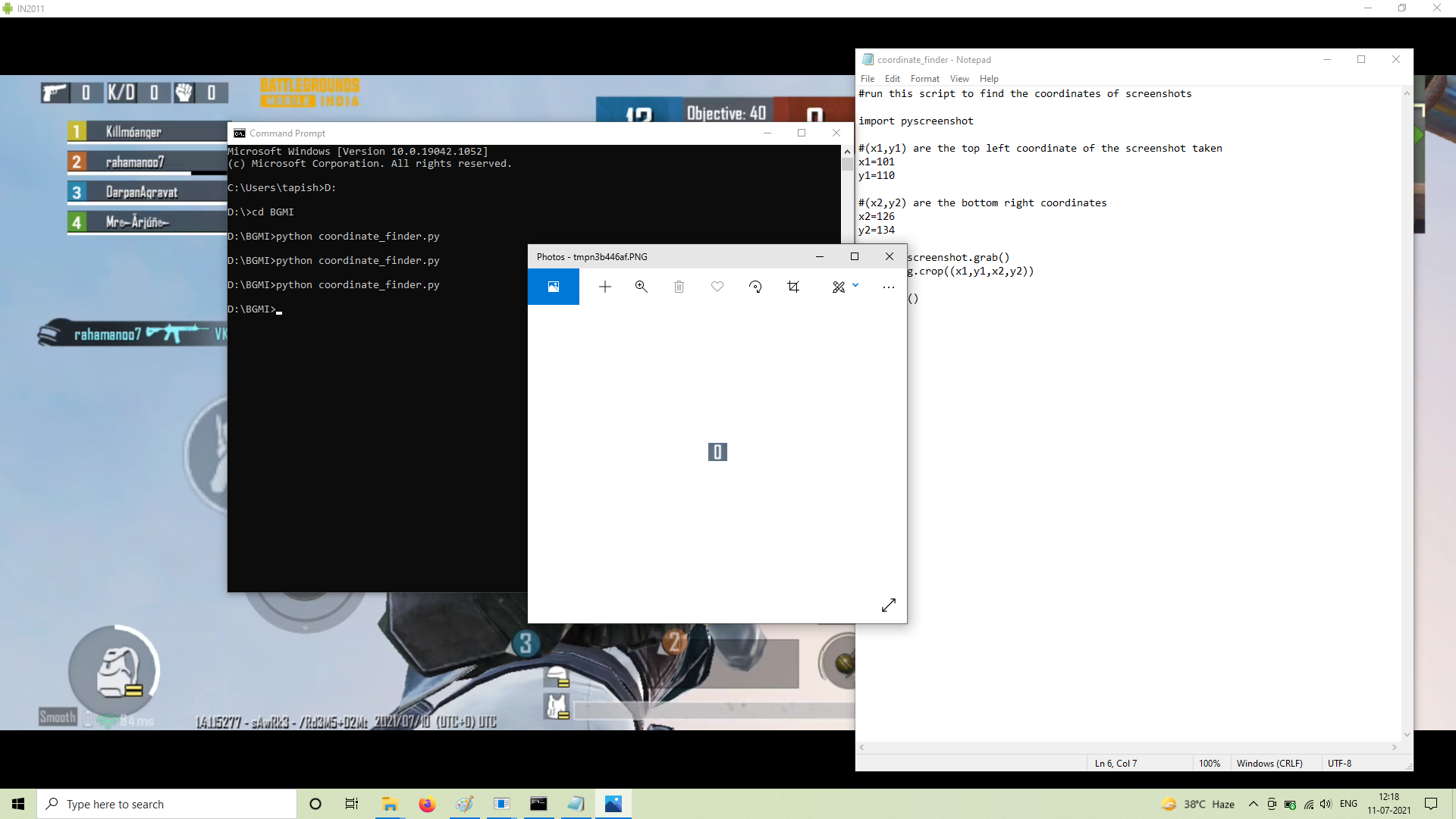1456x819 pixels.
Task: Click the ENG language indicator in taskbar
Action: [1349, 803]
